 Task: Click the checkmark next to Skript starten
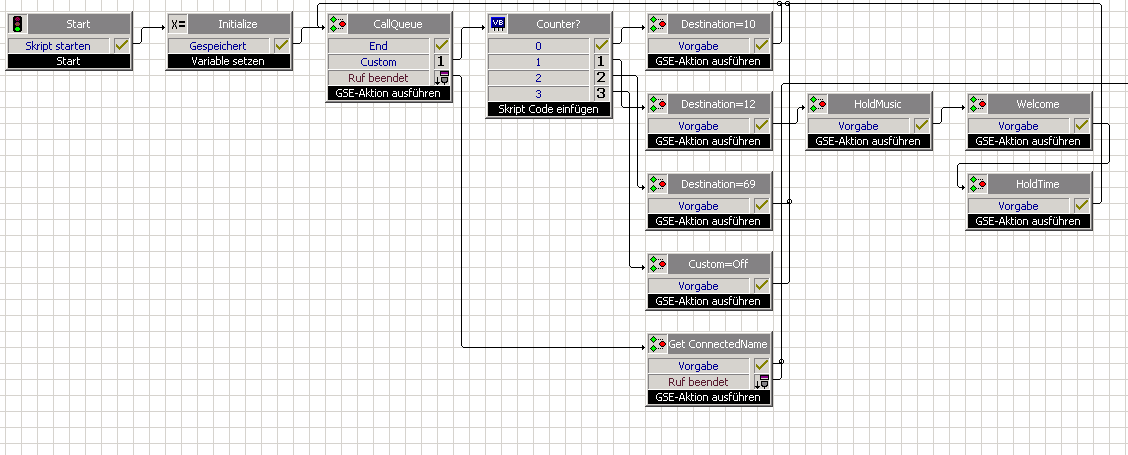(x=122, y=45)
